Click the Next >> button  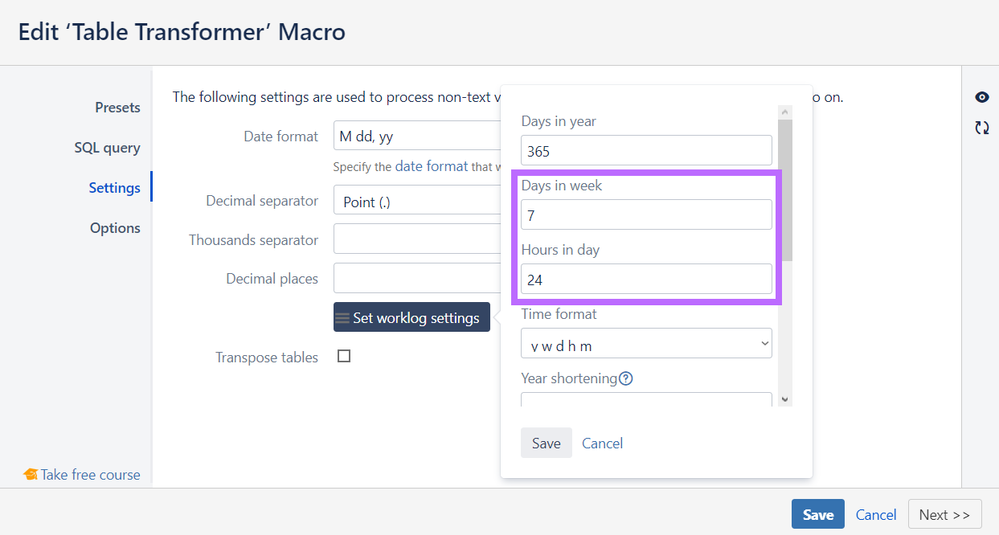[x=943, y=514]
